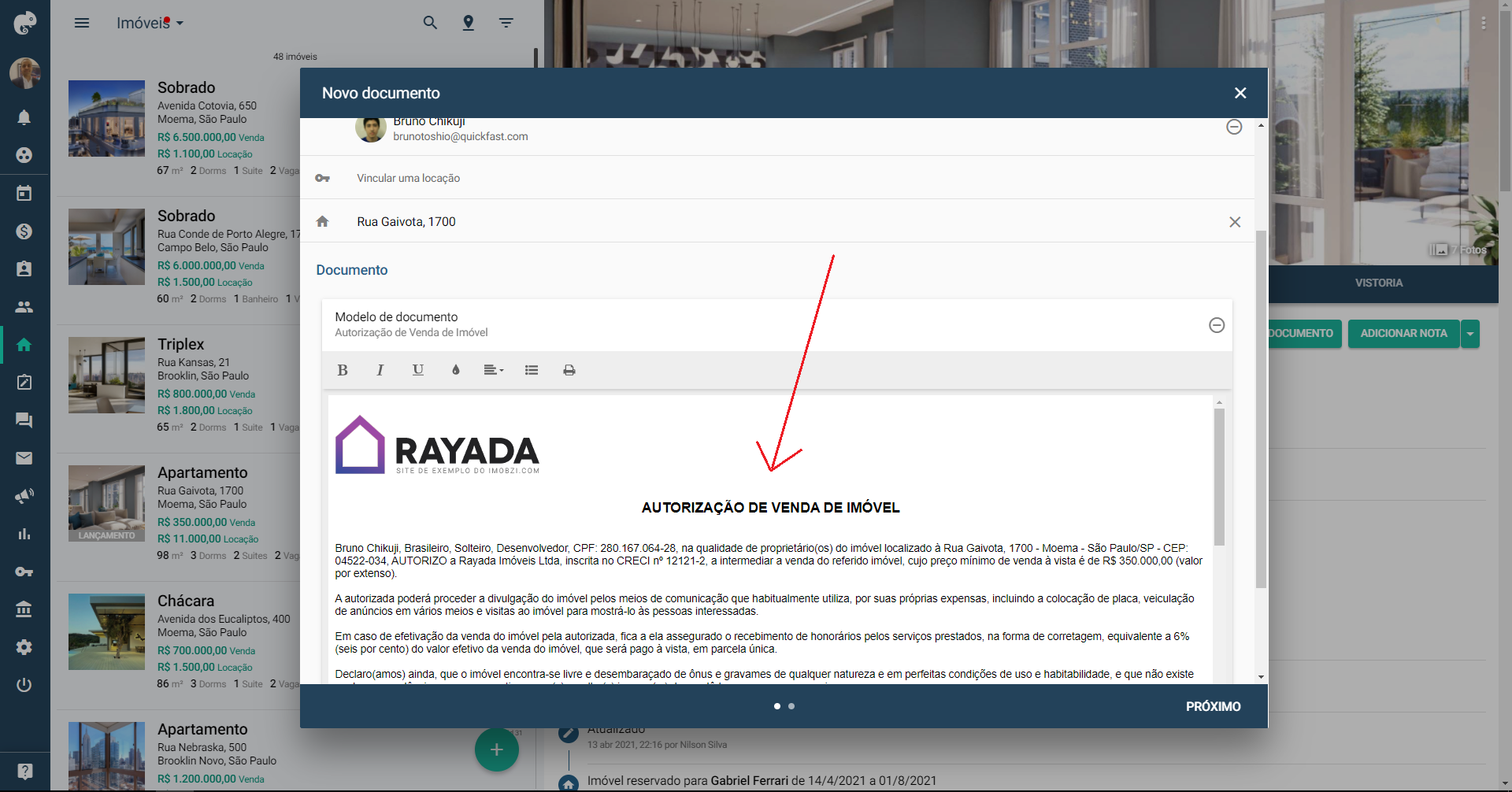Click the DOCUMENTO button behind dialog
This screenshot has height=792, width=1512.
pyautogui.click(x=1304, y=334)
